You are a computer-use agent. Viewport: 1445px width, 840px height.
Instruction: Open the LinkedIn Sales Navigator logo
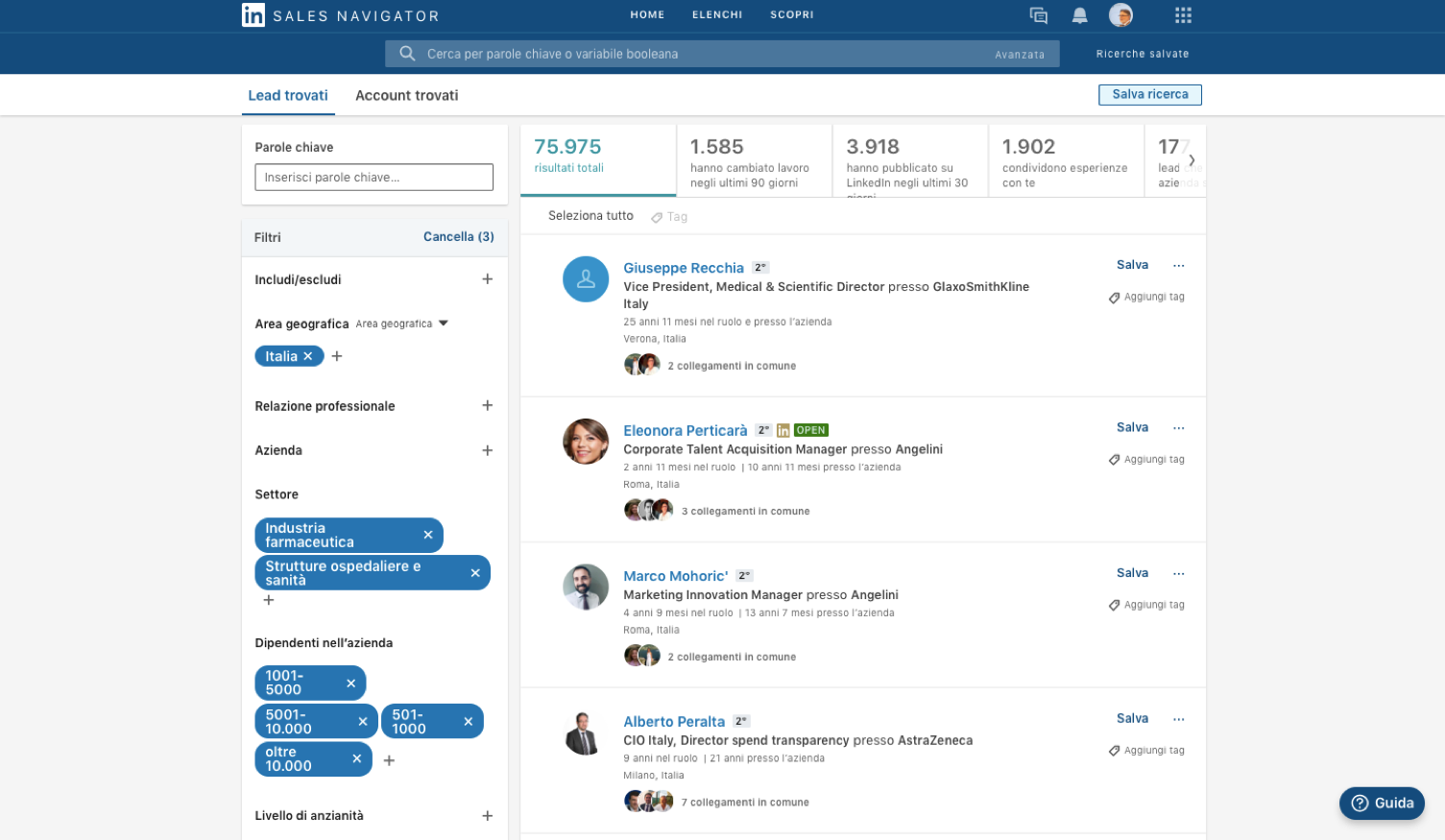[341, 15]
